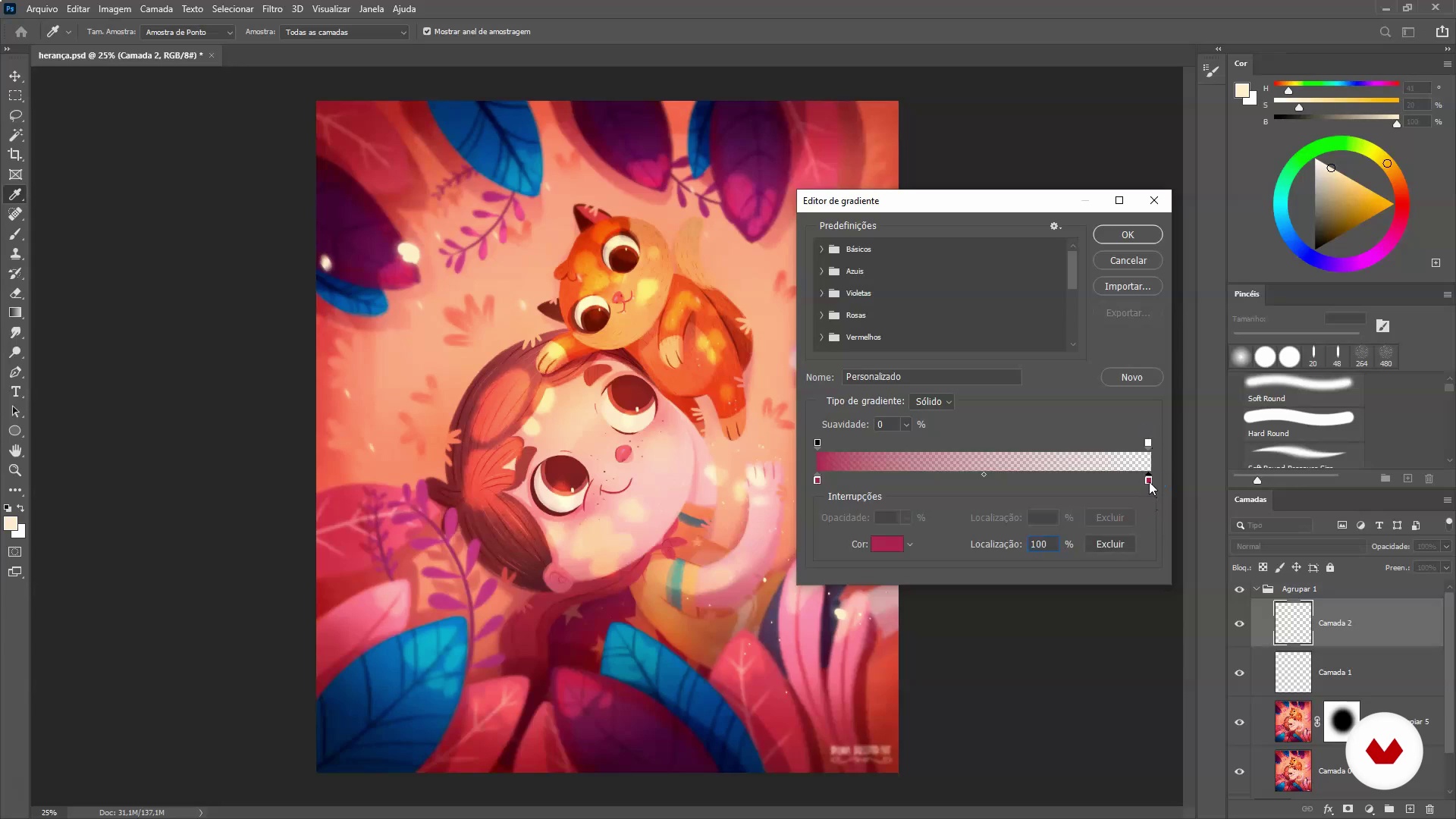
Task: Hide the Agrupar 1 group
Action: click(1239, 589)
